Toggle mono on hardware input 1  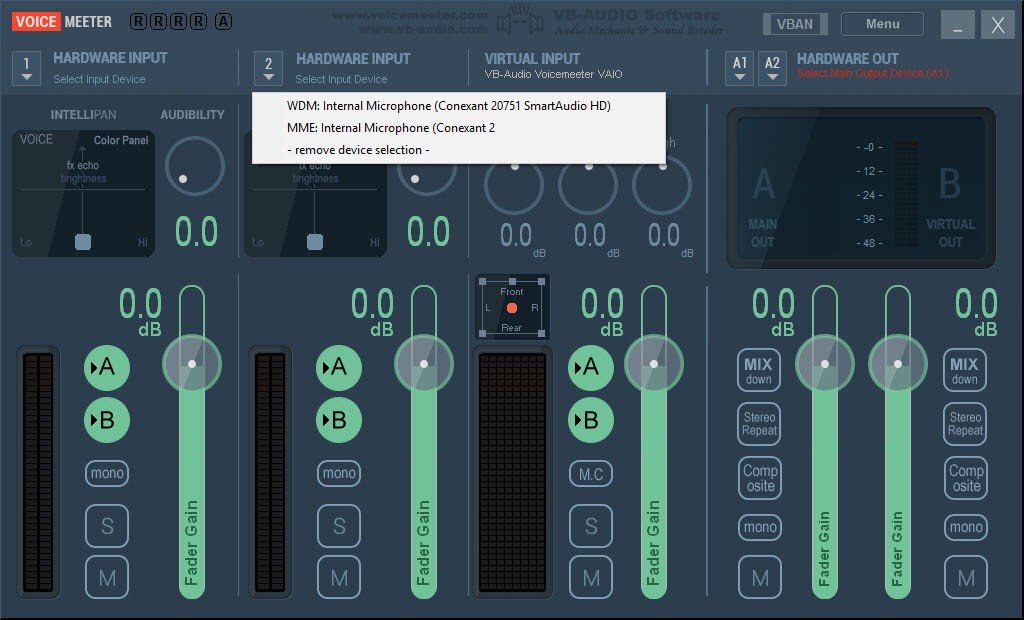107,473
